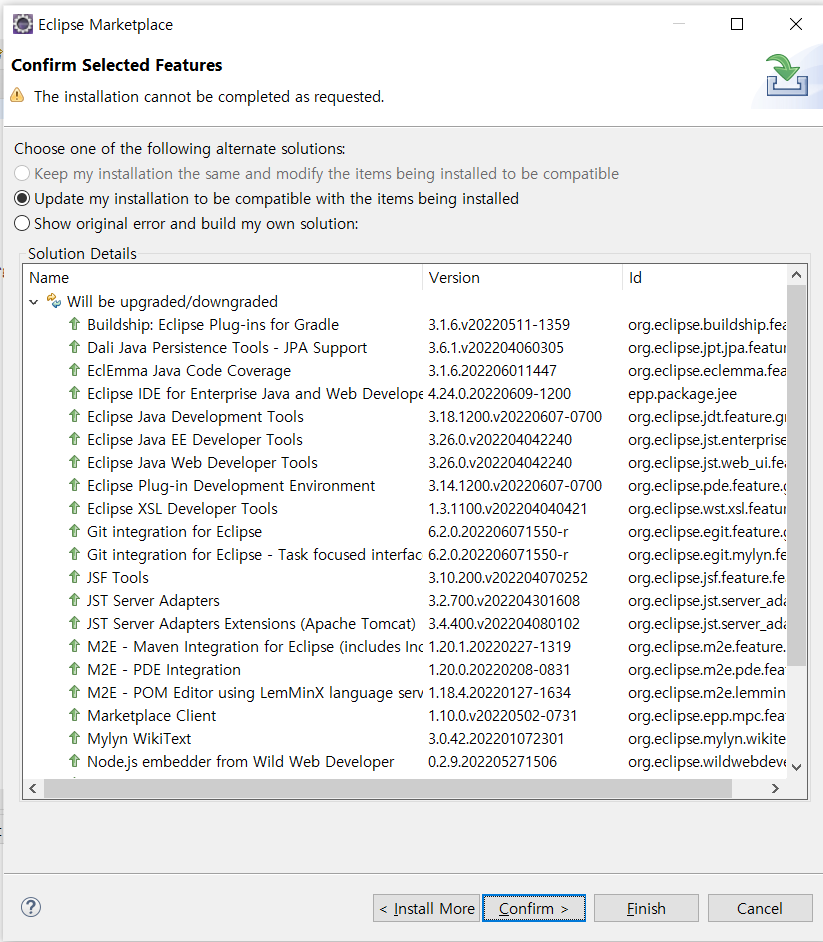Click the horizontal scrollbar thumb in Solution Details
This screenshot has height=942, width=823.
388,788
